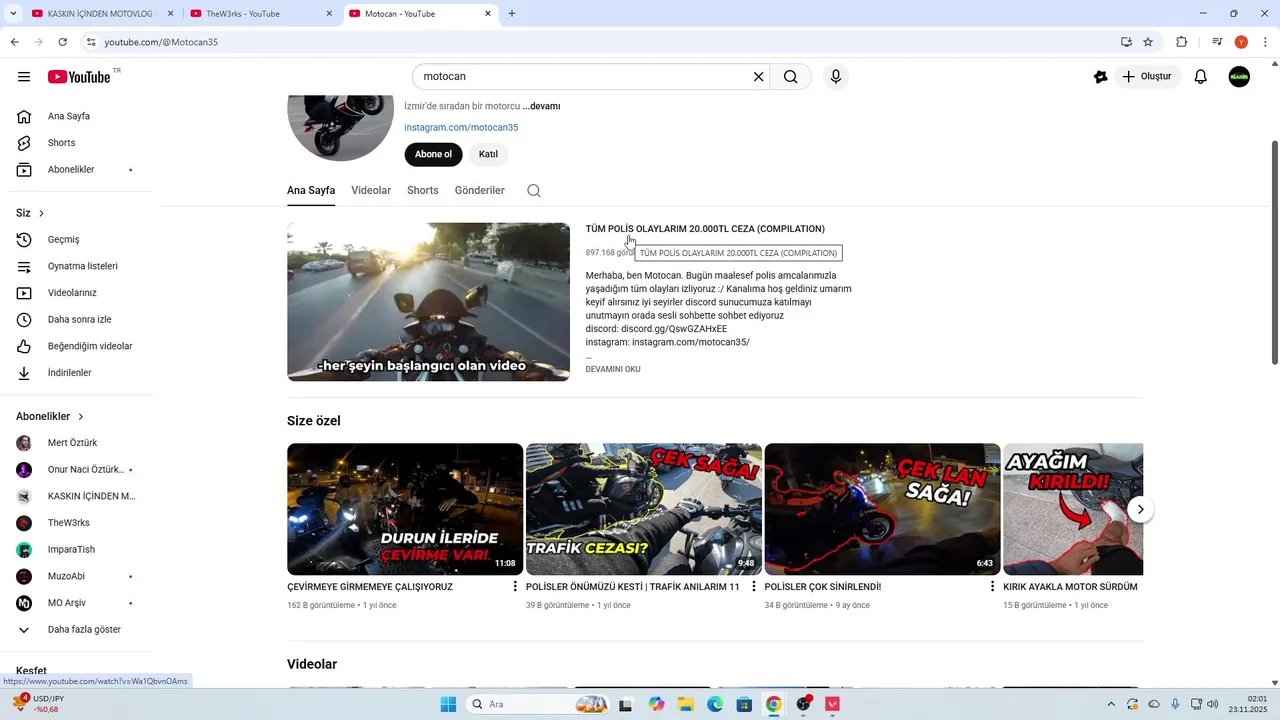Viewport: 1280px width, 720px height.
Task: Expand video description DEVAMINI OKU
Action: pyautogui.click(x=613, y=369)
